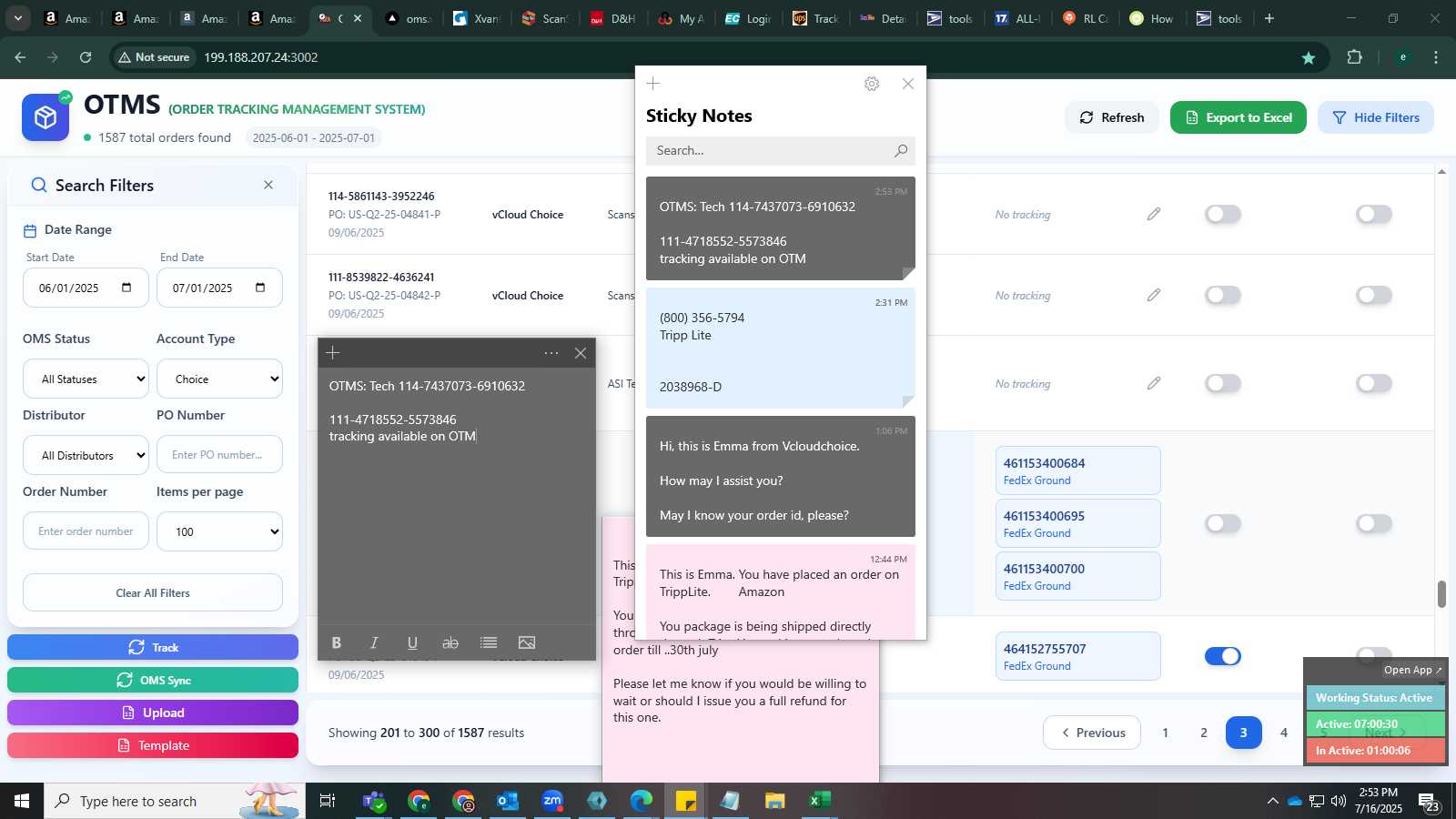Open Excel from the taskbar

point(820,801)
